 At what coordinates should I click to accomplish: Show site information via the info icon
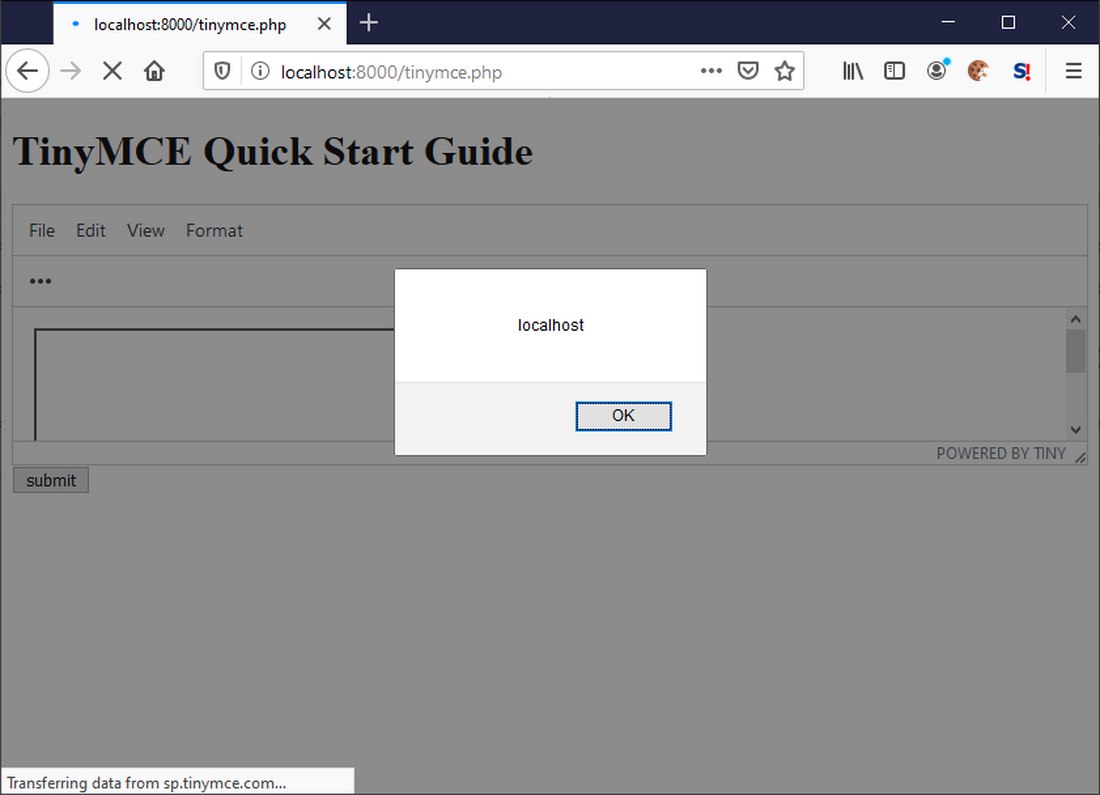pos(260,72)
